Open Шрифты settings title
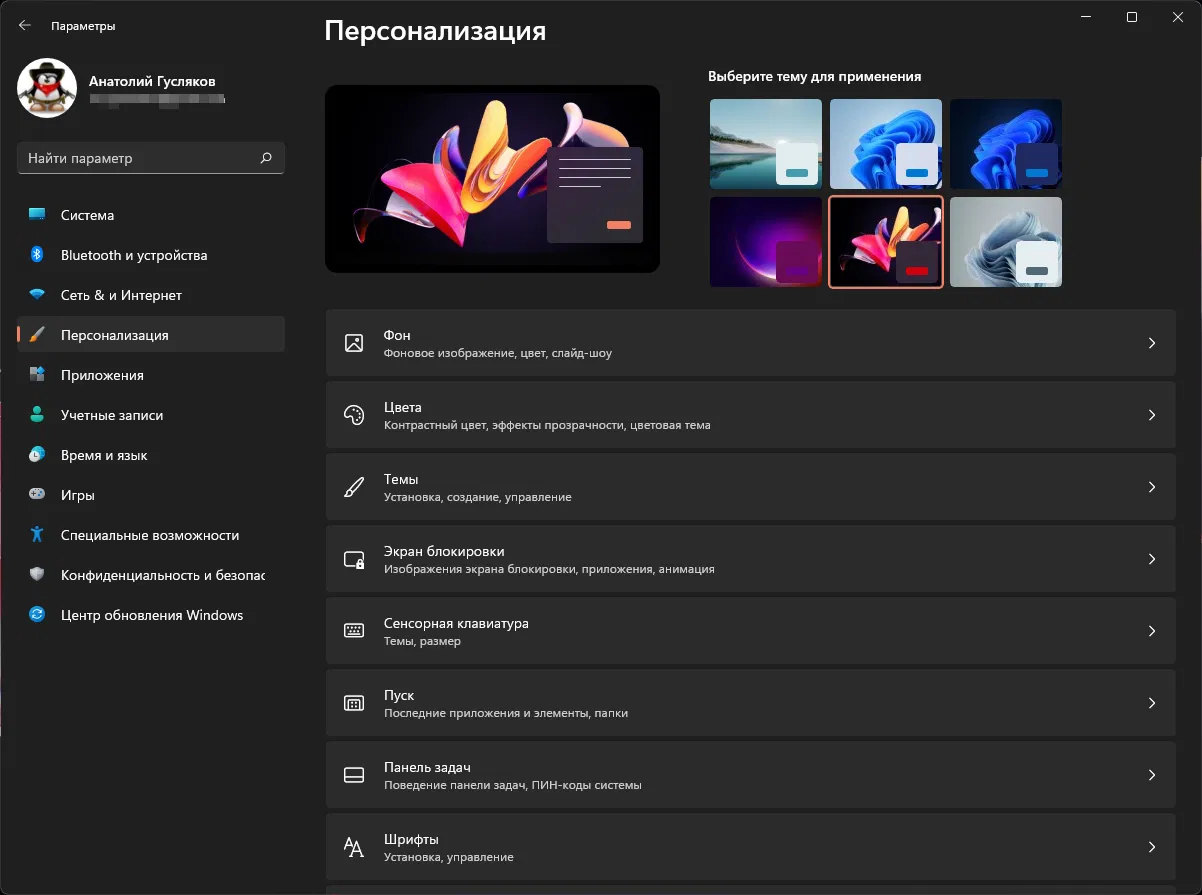 [x=411, y=839]
